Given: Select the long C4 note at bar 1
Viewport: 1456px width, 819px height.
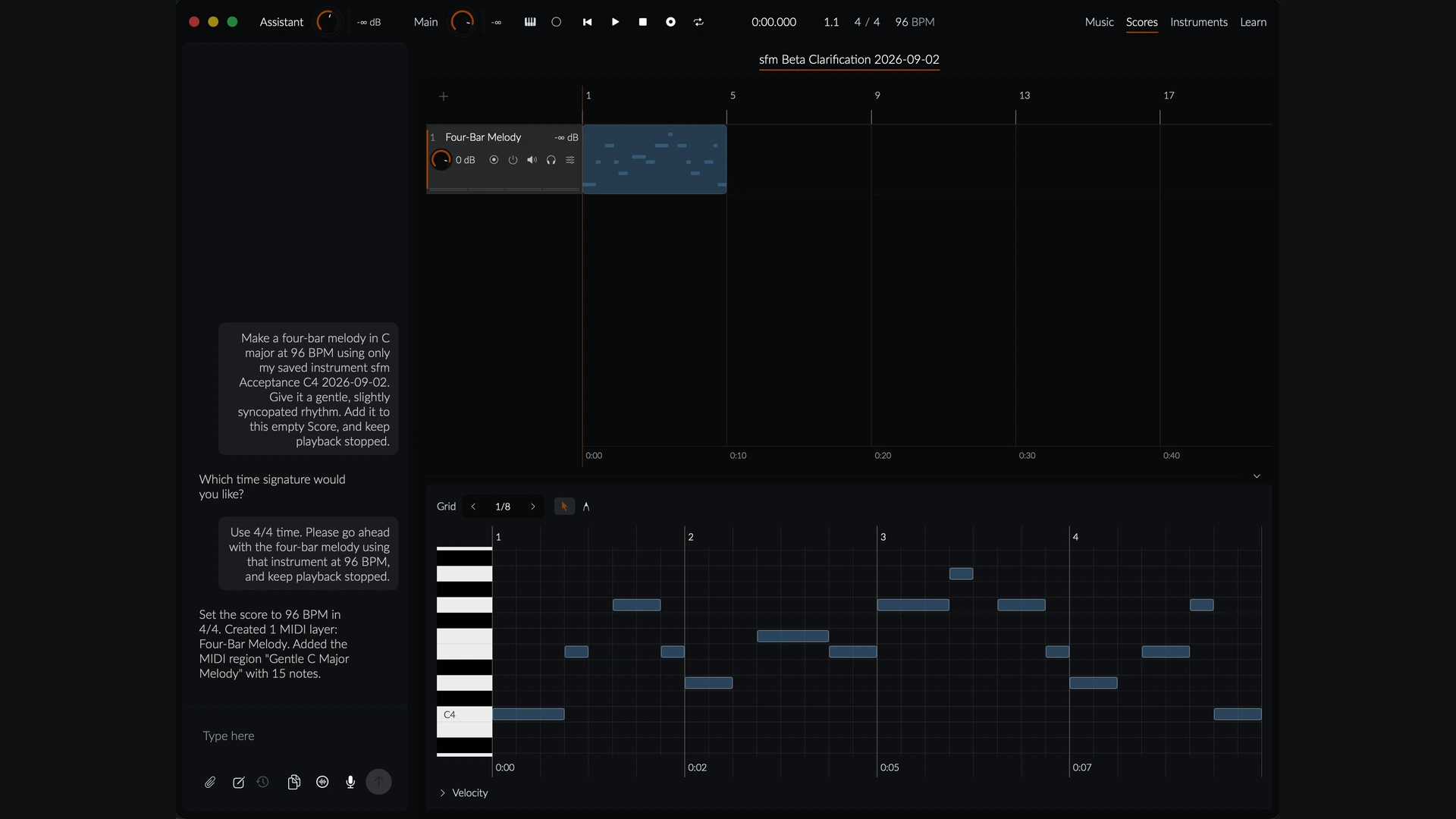Looking at the screenshot, I should [529, 714].
